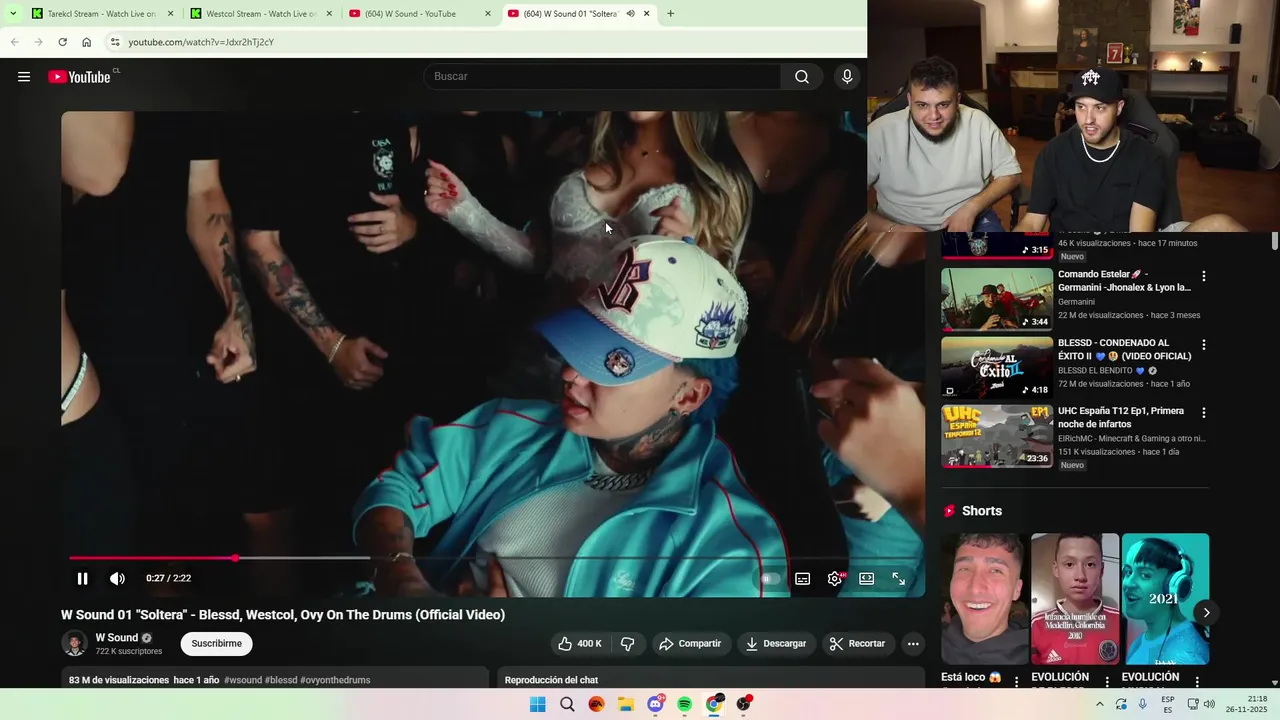Expand the Reproducción del chat panel
The width and height of the screenshot is (1280, 720).
click(x=711, y=680)
